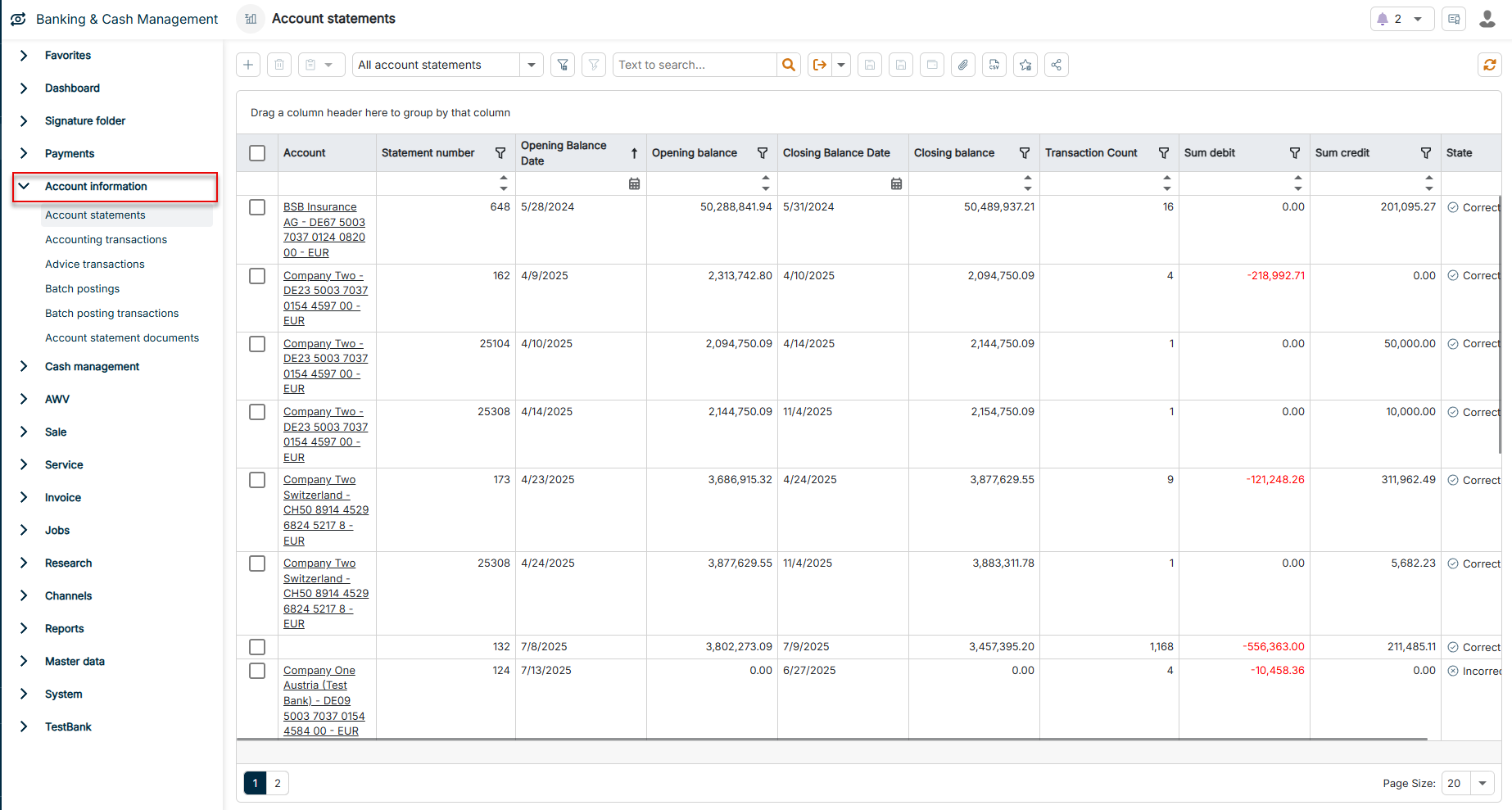Expand the Favorites menu section

[24, 56]
